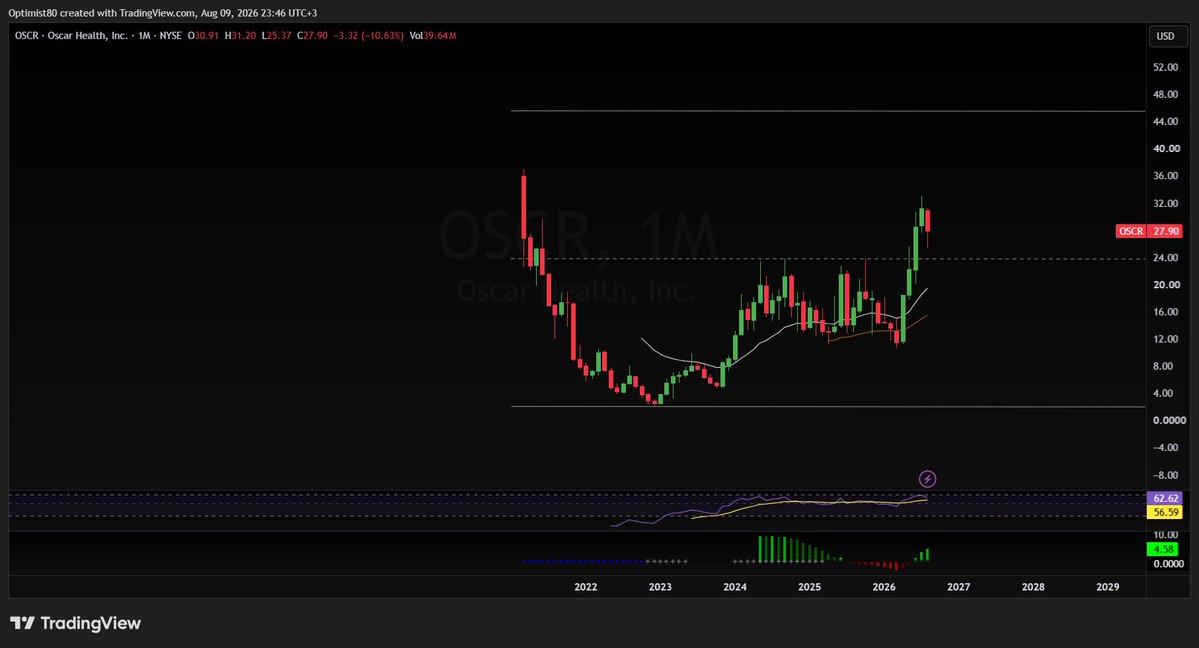
Task: Click the open value O30.91 in the header
Action: pos(203,35)
